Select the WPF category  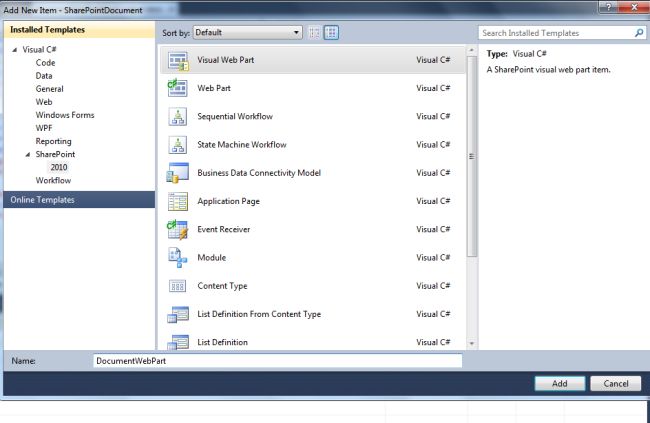44,128
